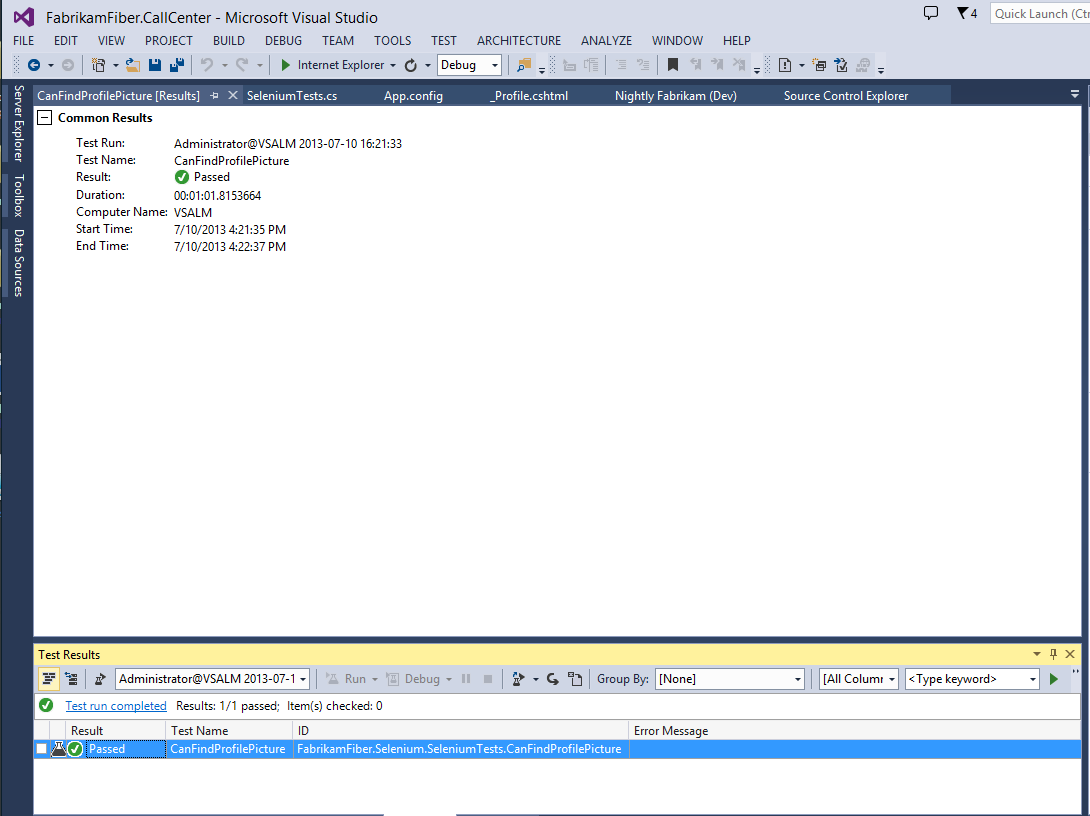Screen dimensions: 1090x816
Task: Open the Type keyword dropdown arrow
Action: coord(1033,679)
